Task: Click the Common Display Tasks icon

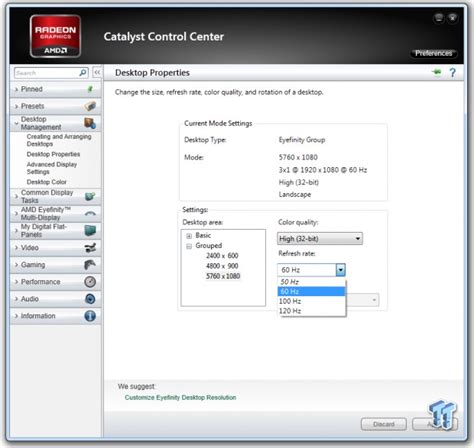Action: 90,196
